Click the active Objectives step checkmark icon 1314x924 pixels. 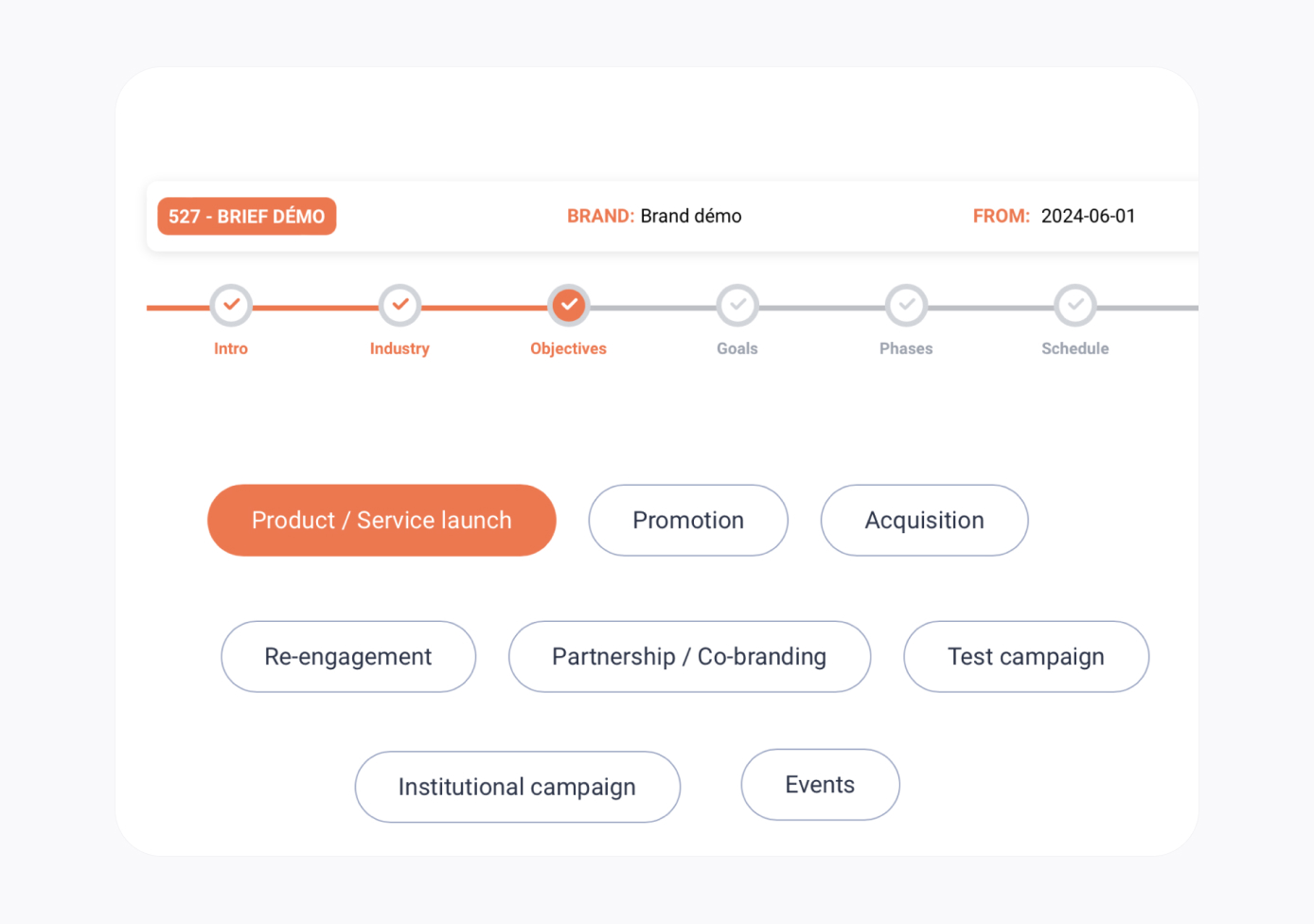568,305
